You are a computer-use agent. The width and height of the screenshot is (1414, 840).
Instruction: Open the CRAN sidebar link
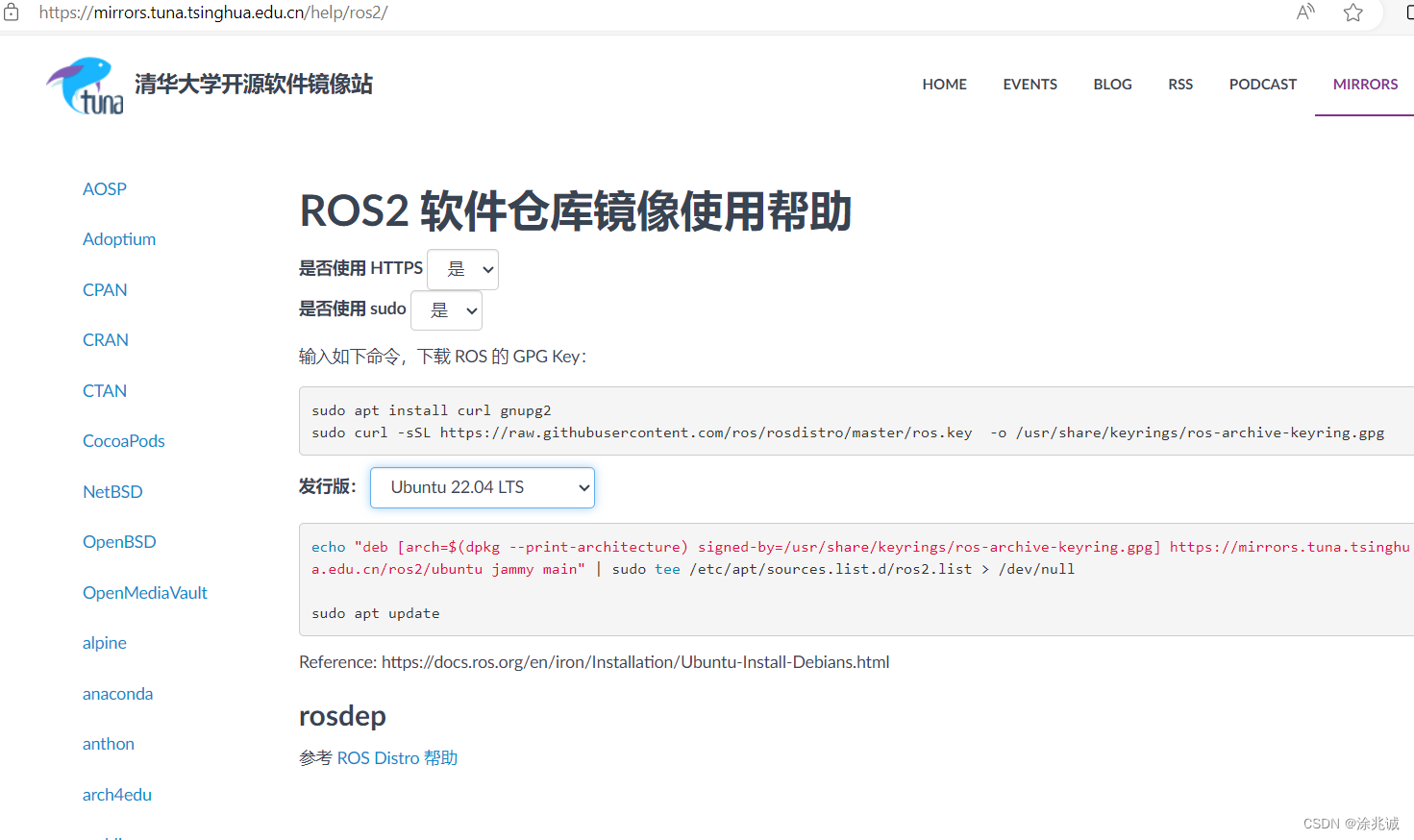(x=106, y=340)
